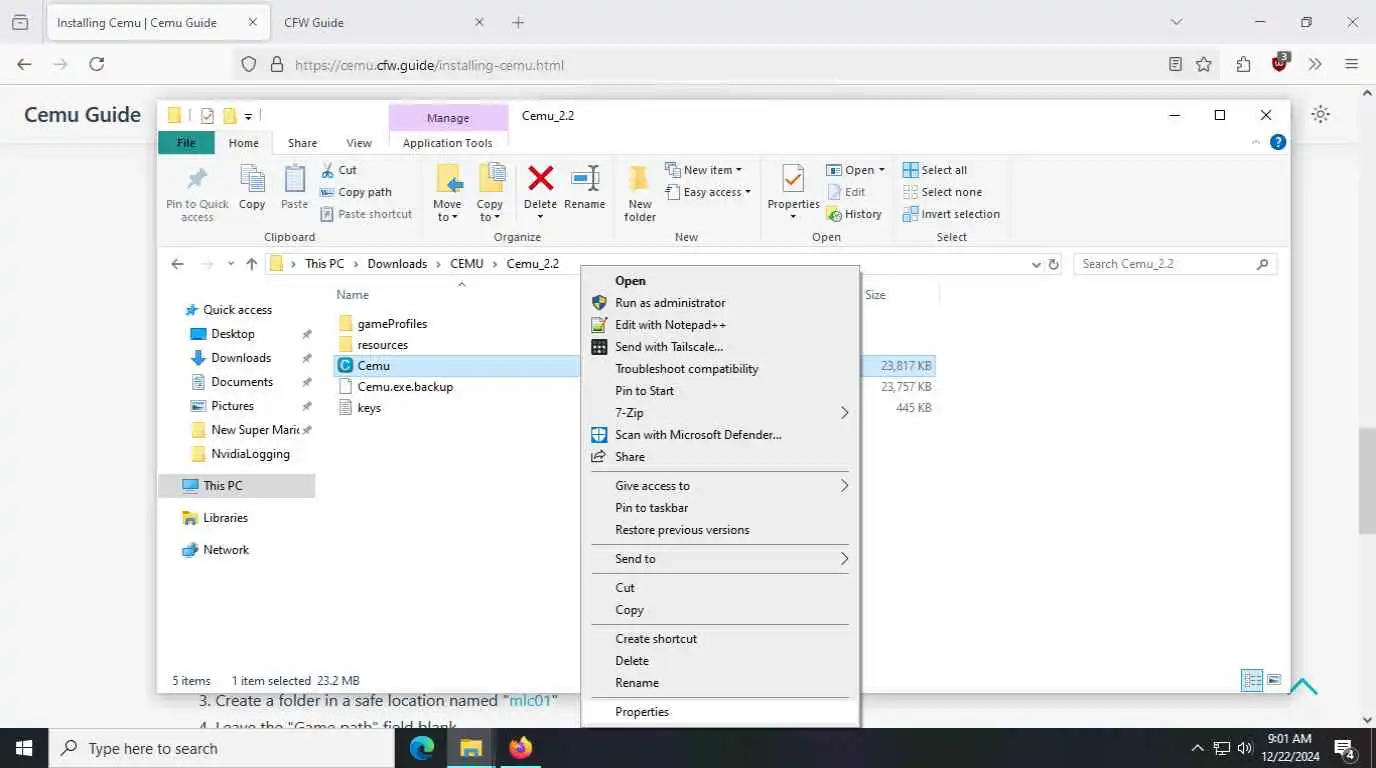
Task: Click the Paste ribbon icon
Action: (294, 179)
